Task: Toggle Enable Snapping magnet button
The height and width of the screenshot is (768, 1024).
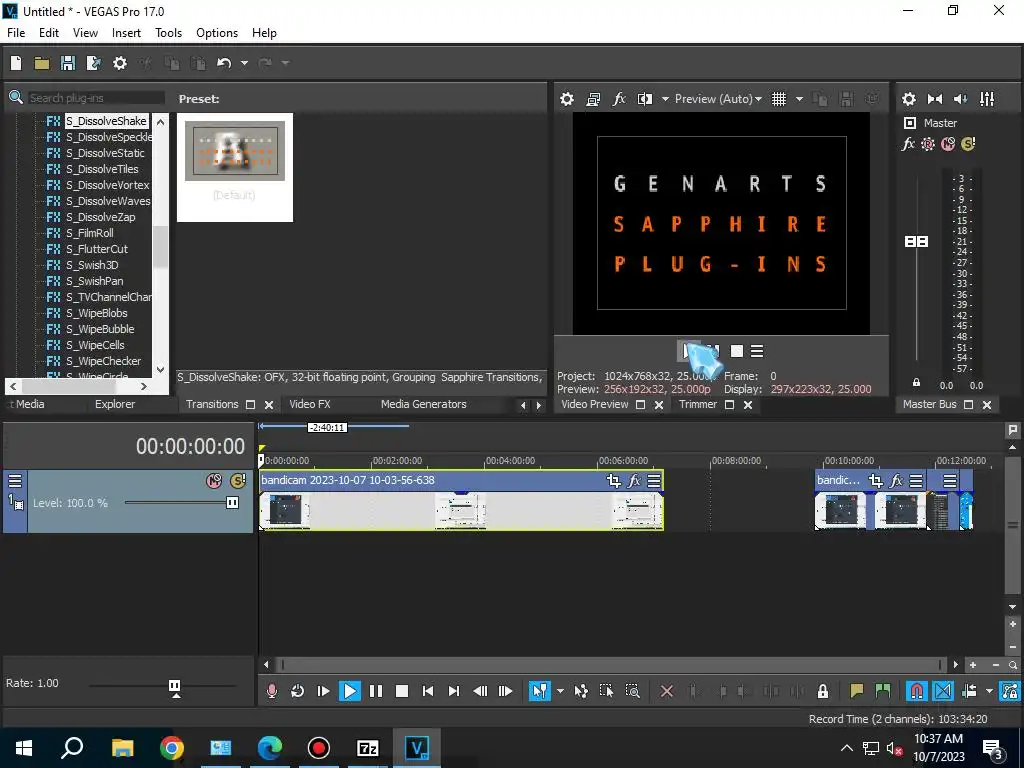Action: [x=917, y=691]
